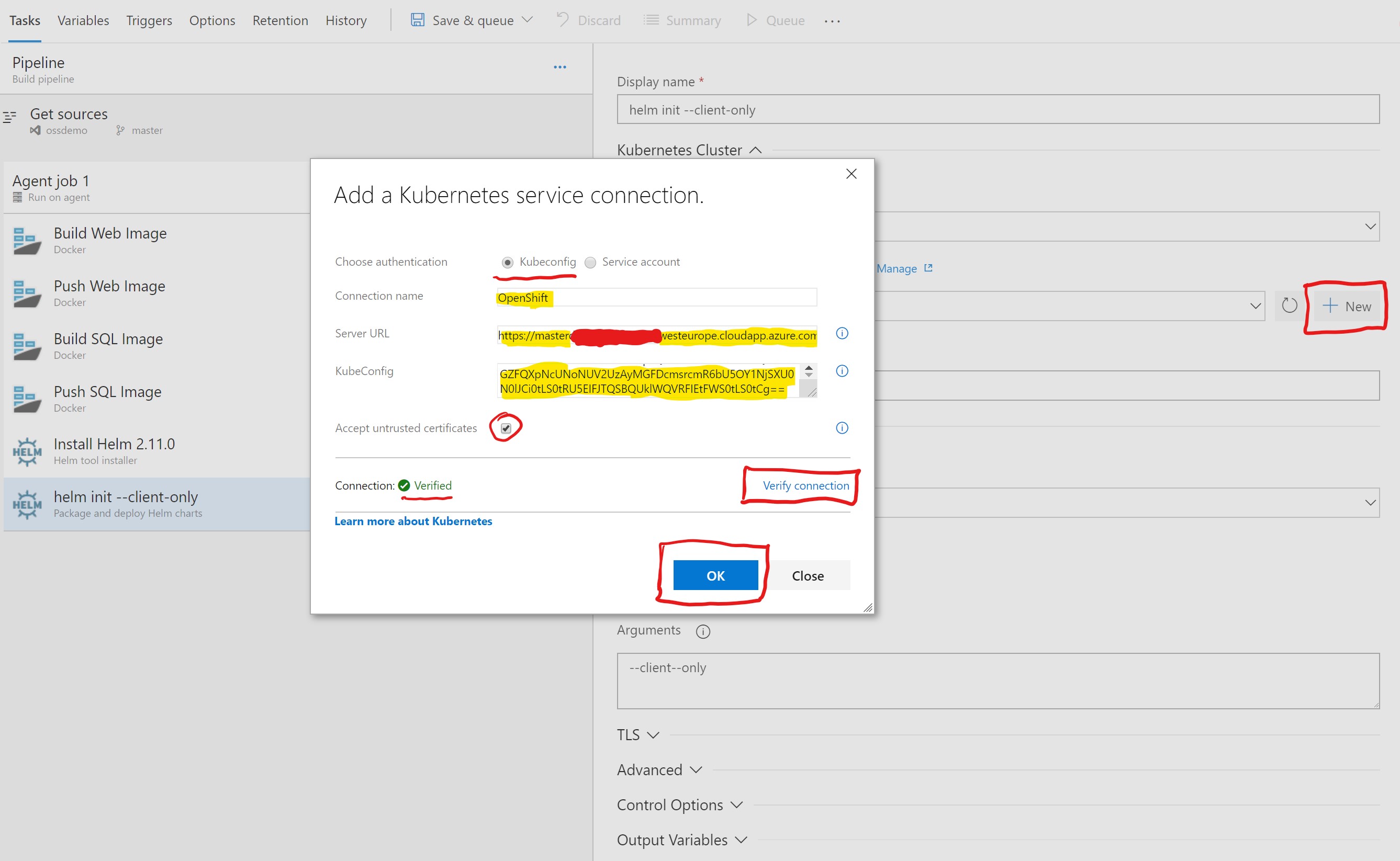The image size is (1400, 861).
Task: Select the Kubeconfig radio button
Action: tap(507, 262)
